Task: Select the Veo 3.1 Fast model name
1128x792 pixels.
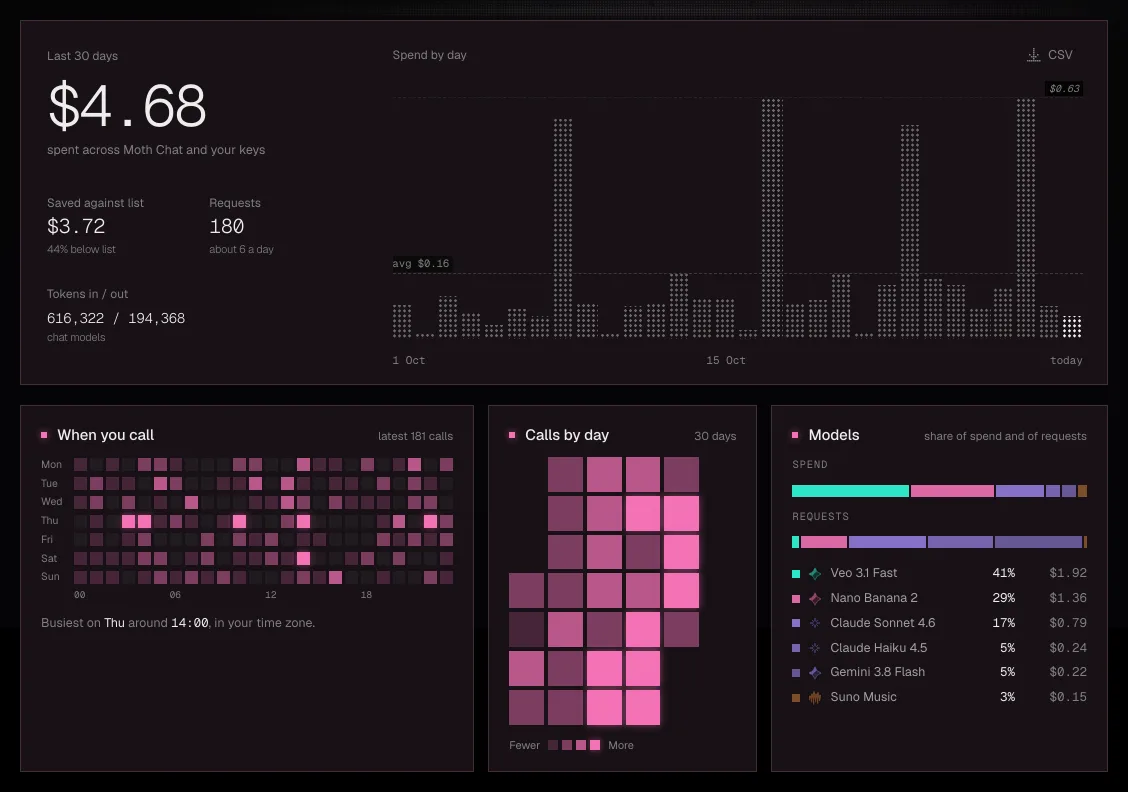Action: click(863, 573)
